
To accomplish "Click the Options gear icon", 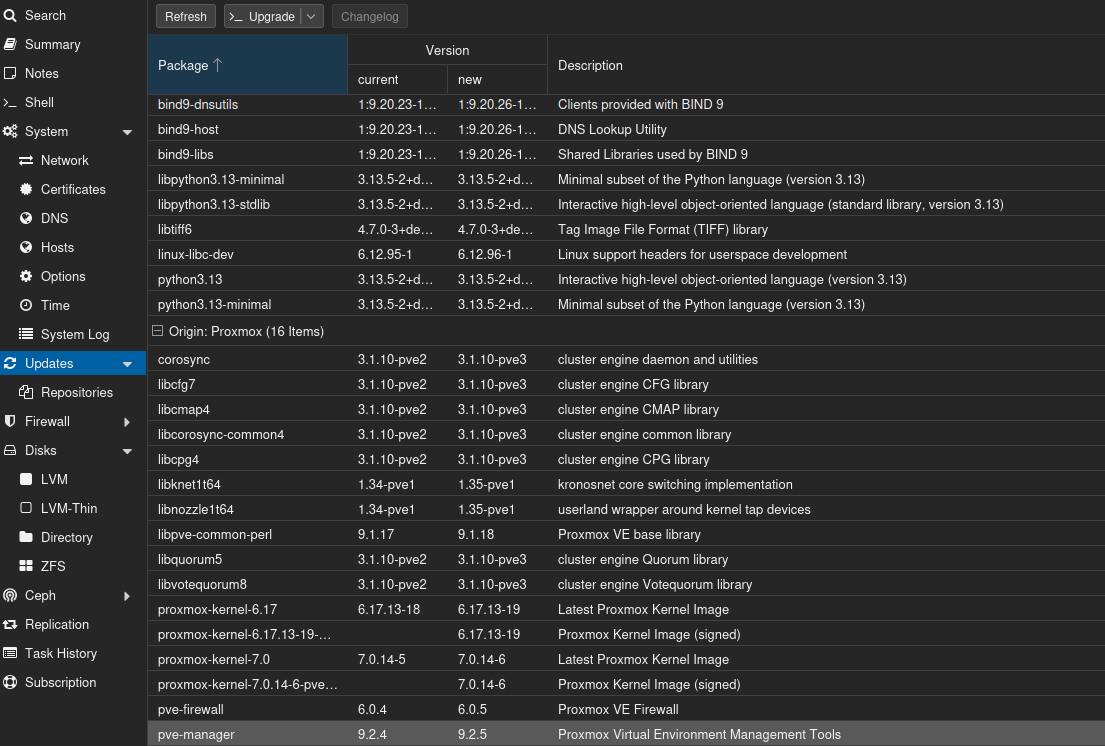I will click(x=26, y=276).
